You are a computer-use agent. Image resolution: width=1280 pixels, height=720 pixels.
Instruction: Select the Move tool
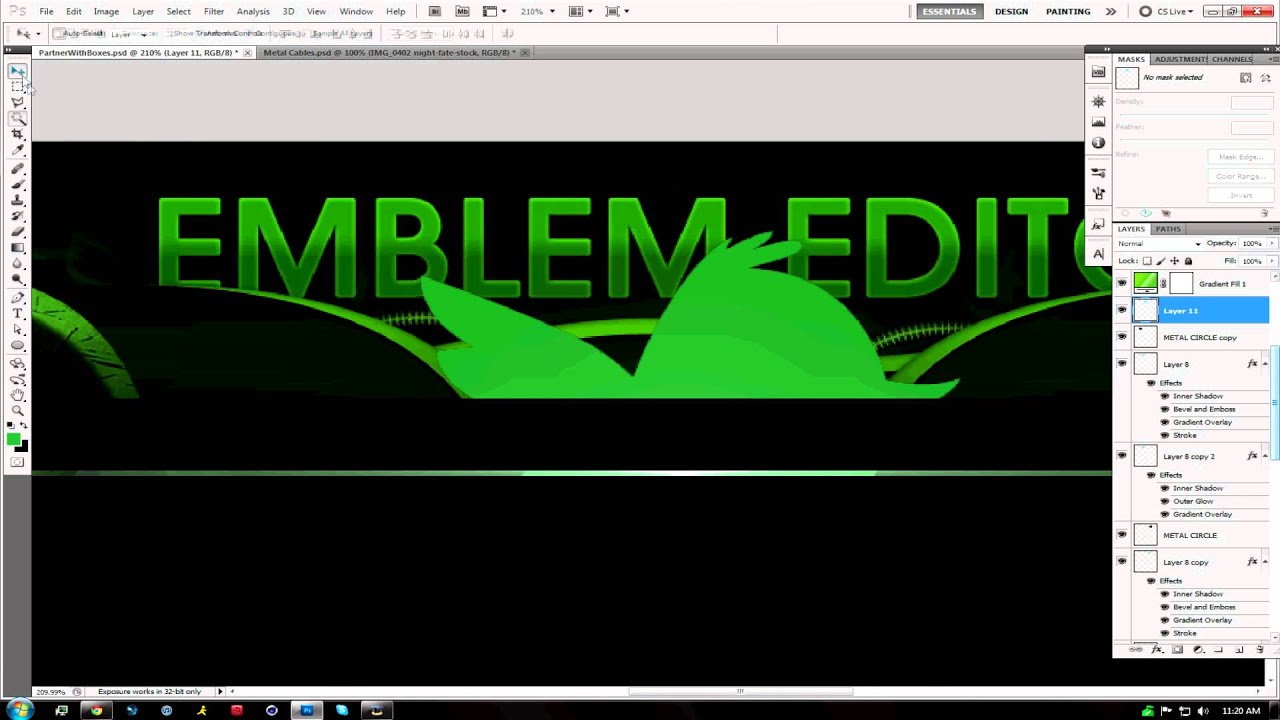pos(17,72)
